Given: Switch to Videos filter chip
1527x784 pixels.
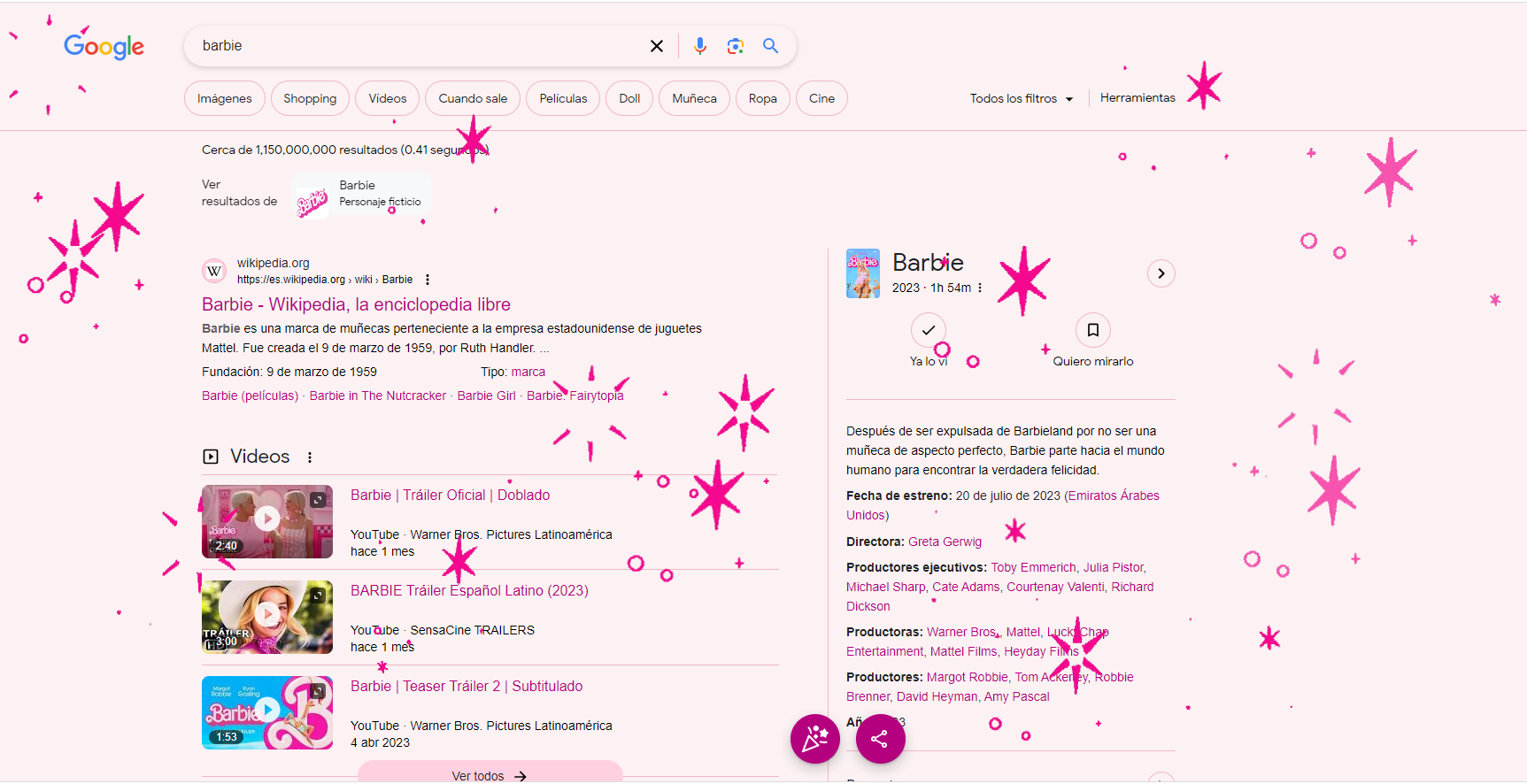Looking at the screenshot, I should [388, 98].
